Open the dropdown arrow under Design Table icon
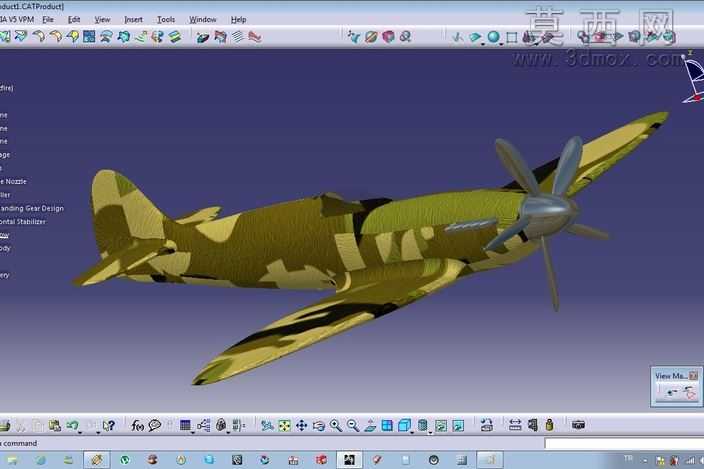The image size is (704, 469). [x=192, y=433]
